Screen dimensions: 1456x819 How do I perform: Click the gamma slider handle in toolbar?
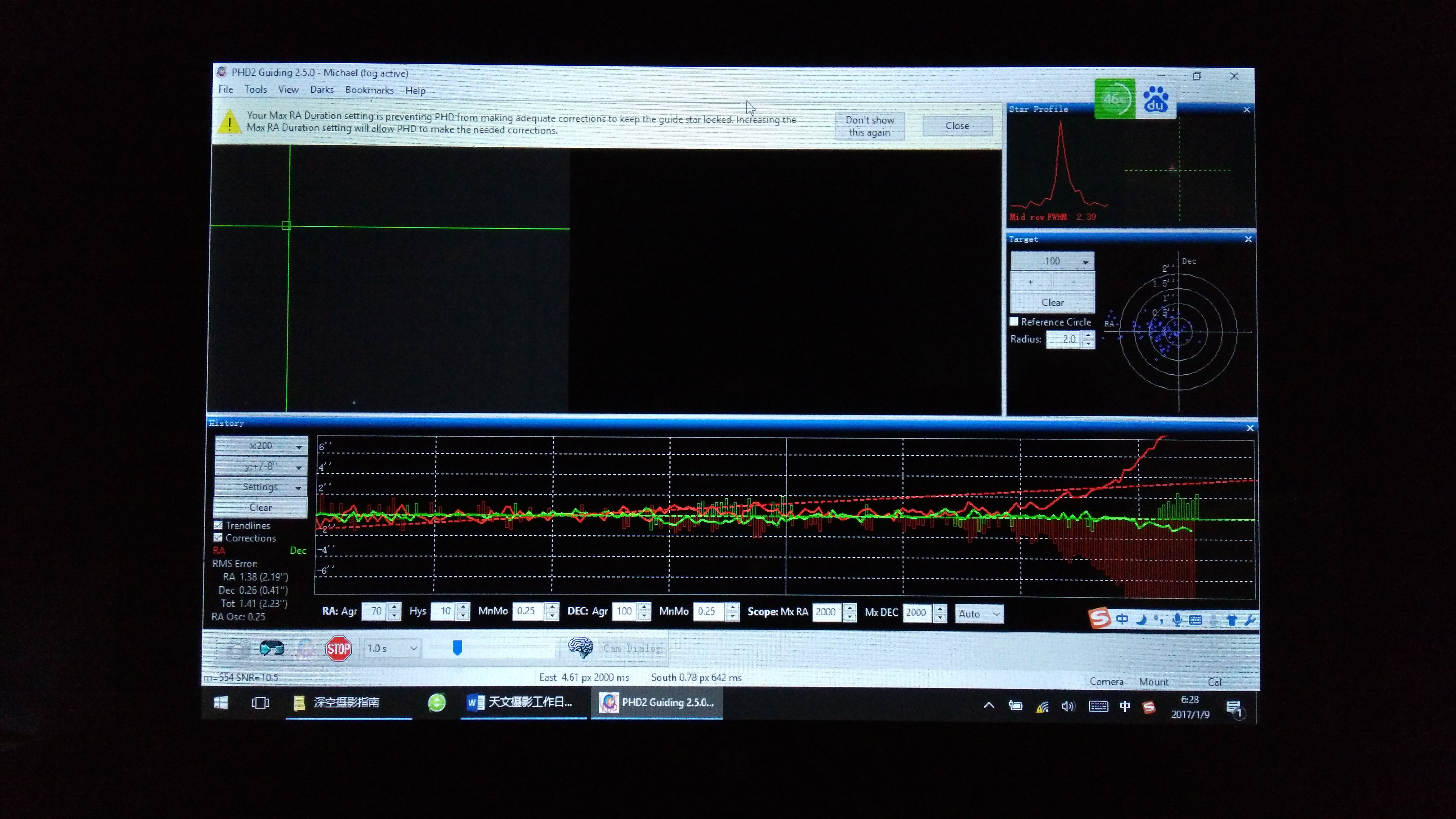(x=458, y=648)
